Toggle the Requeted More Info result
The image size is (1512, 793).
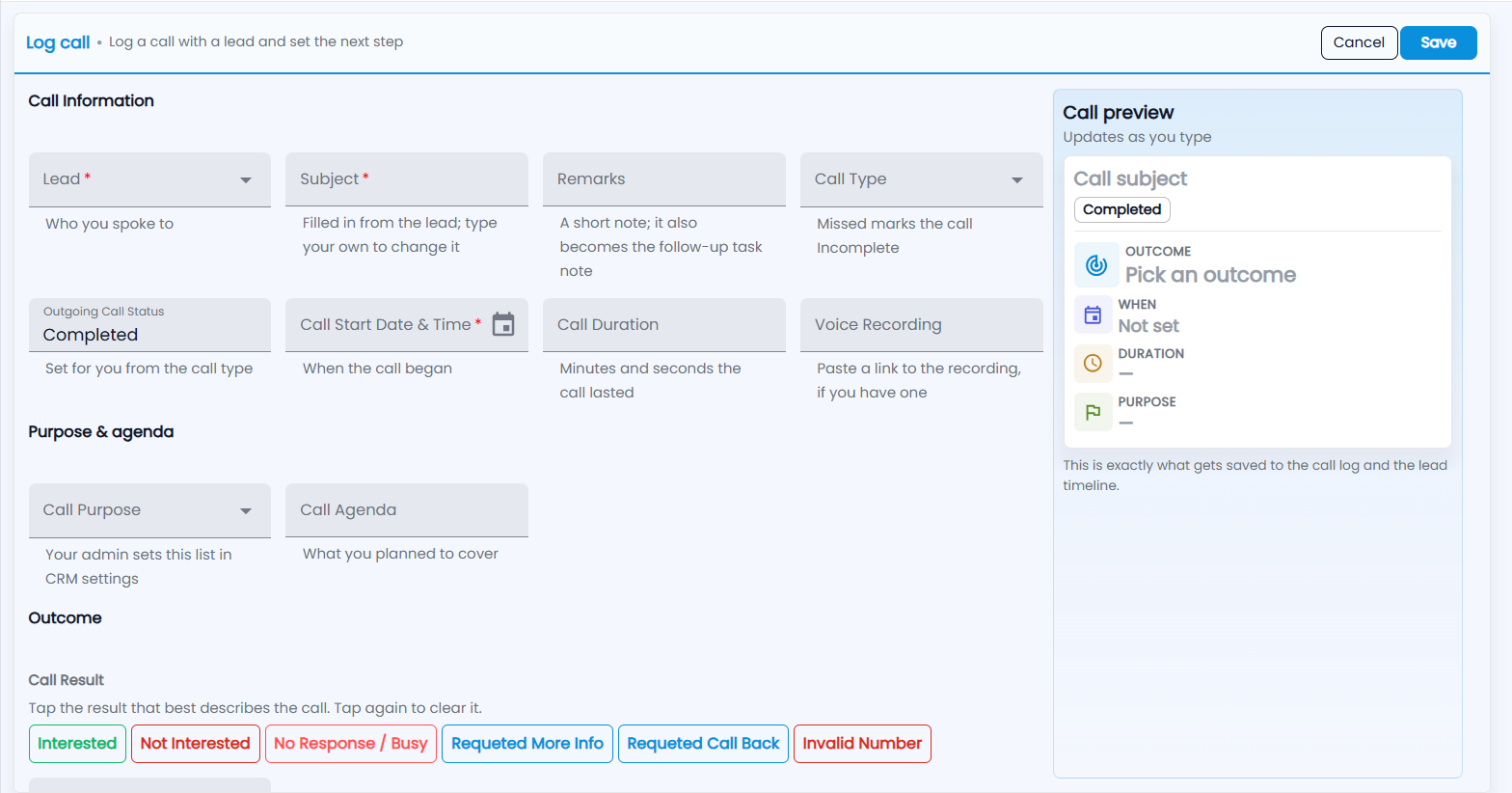point(527,744)
